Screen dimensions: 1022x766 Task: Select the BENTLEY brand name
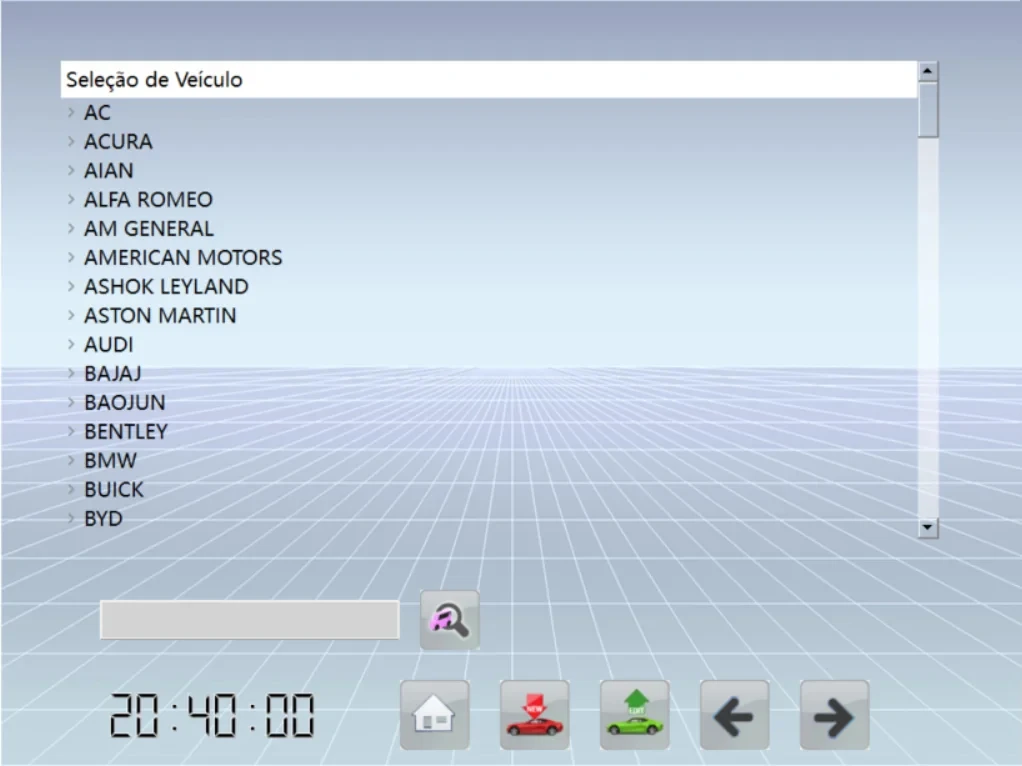coord(126,432)
